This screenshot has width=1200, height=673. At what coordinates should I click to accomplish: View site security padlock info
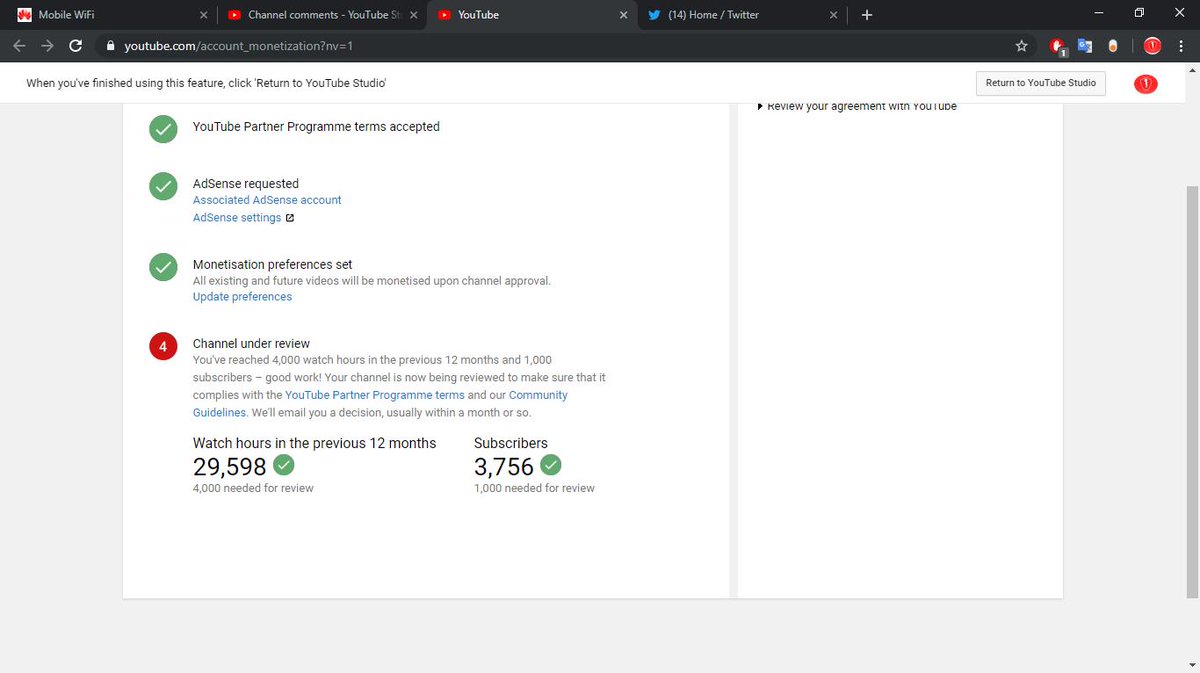pyautogui.click(x=111, y=46)
